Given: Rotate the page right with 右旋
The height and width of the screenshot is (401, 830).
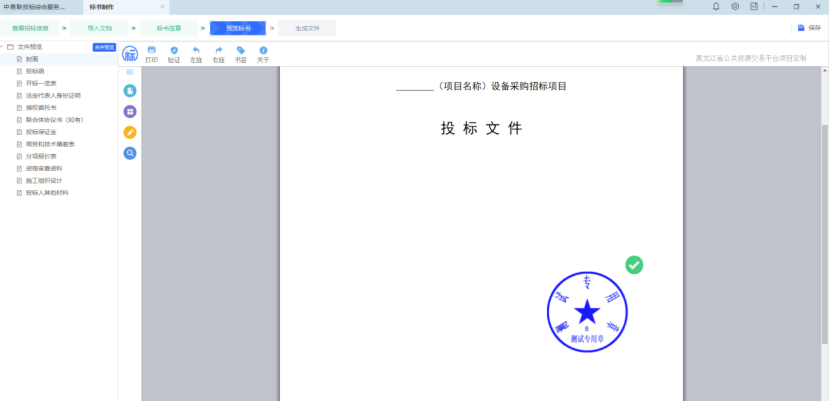Looking at the screenshot, I should point(218,53).
